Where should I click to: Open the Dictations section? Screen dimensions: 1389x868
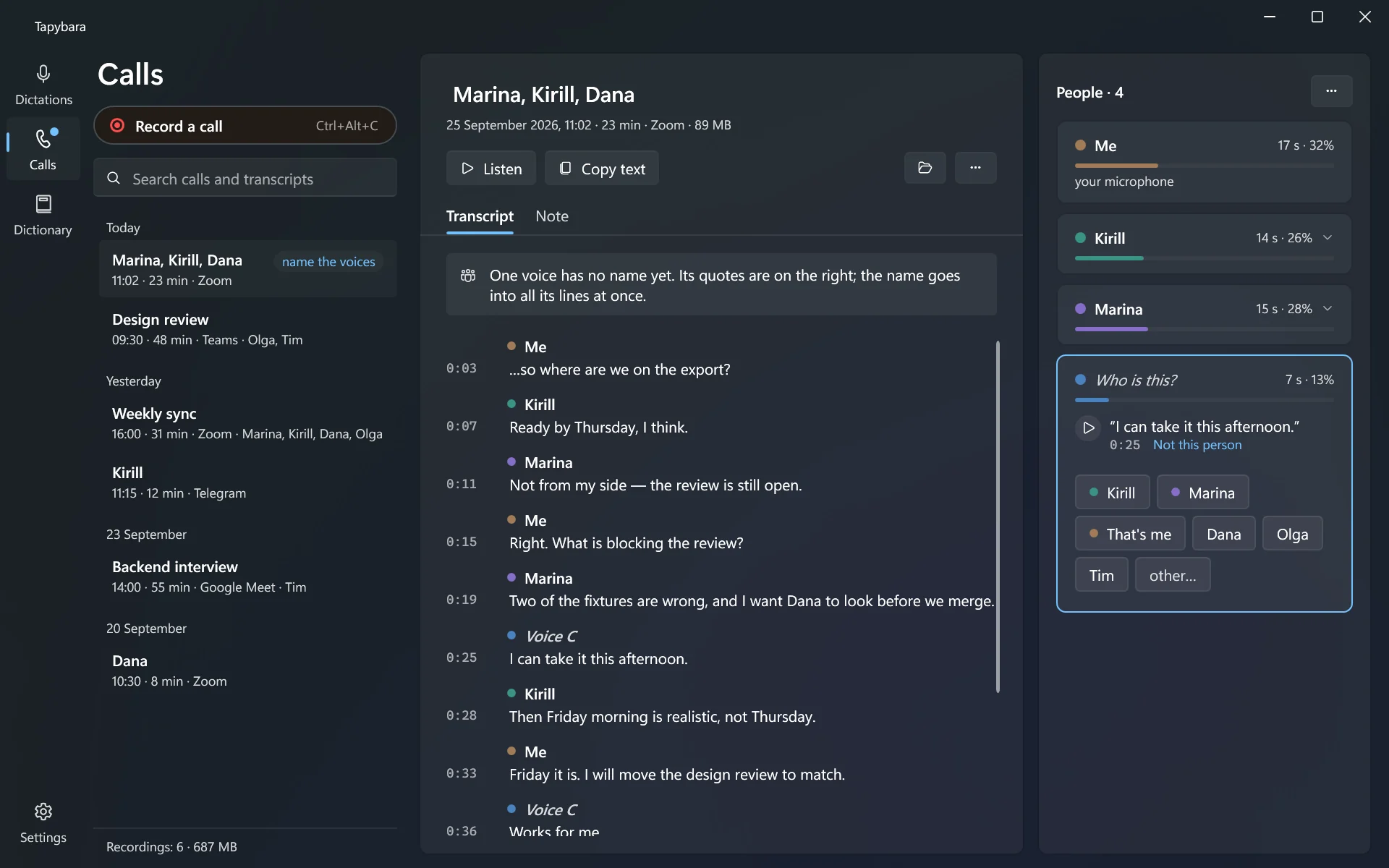[x=43, y=85]
